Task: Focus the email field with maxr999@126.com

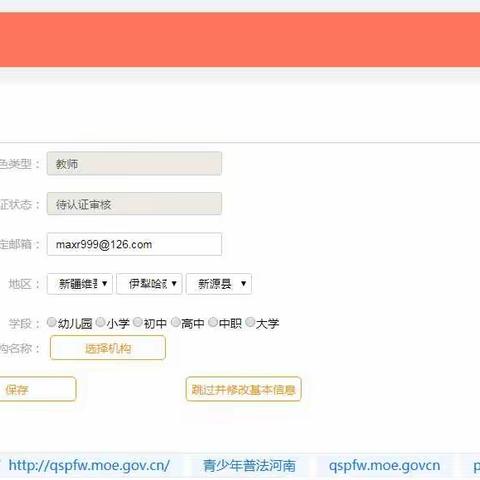Action: click(x=134, y=244)
